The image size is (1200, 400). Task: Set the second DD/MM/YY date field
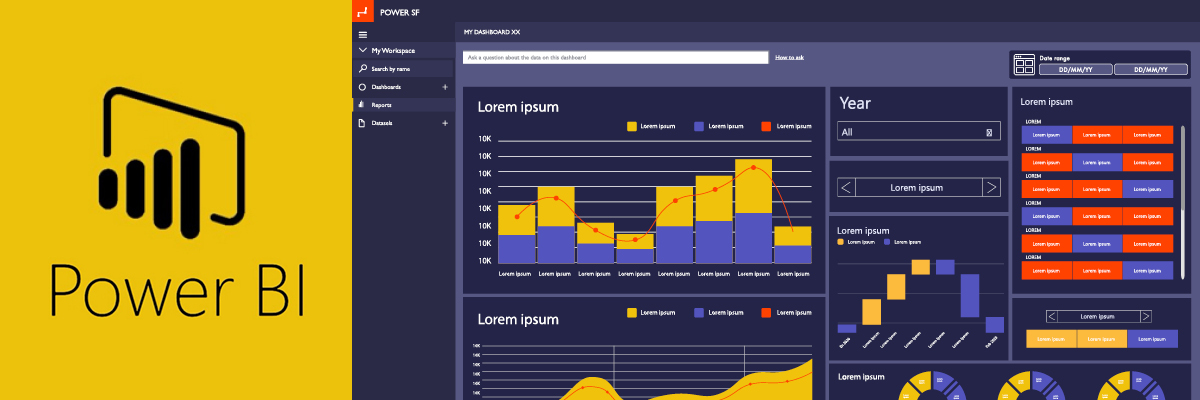click(1151, 70)
